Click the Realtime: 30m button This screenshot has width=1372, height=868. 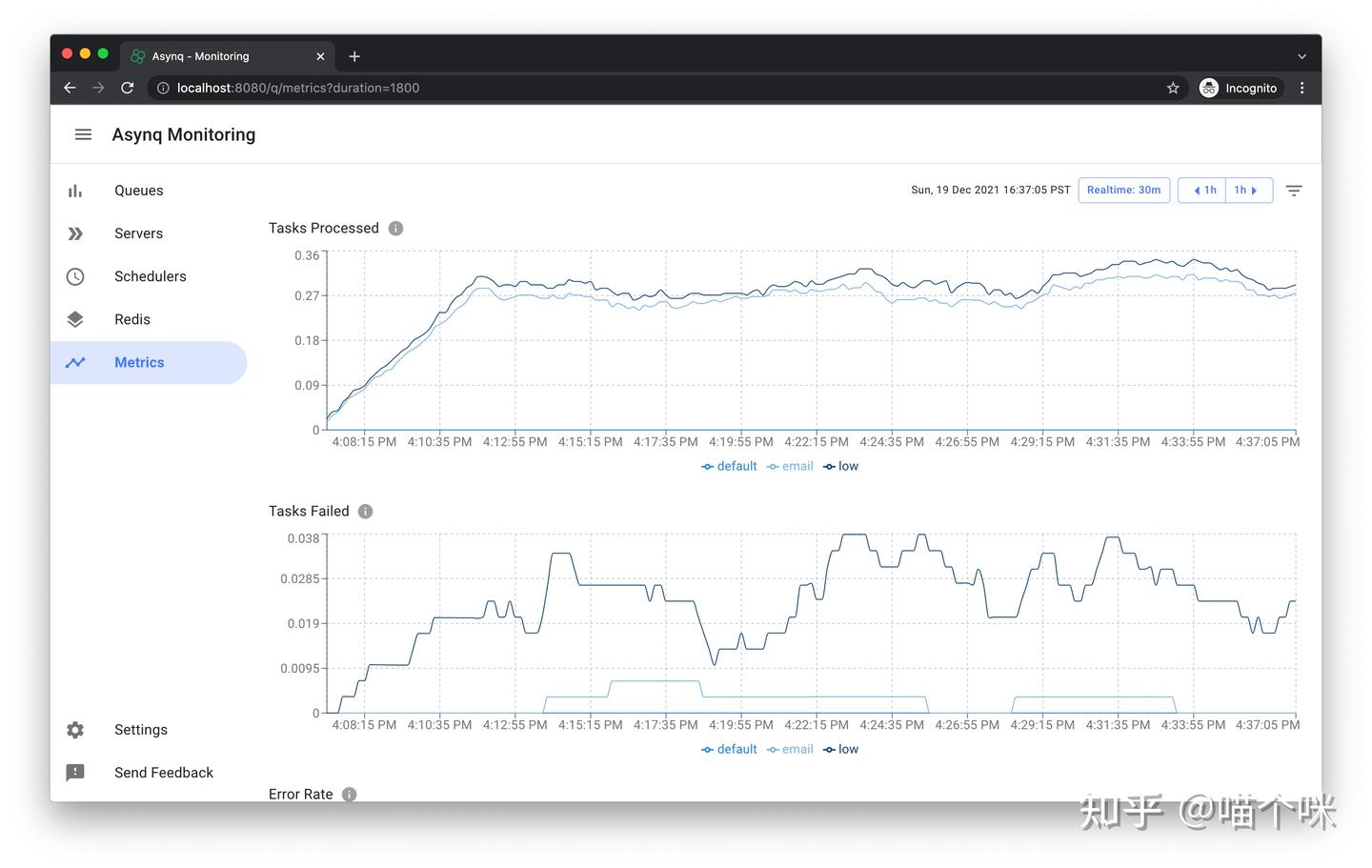coord(1124,190)
